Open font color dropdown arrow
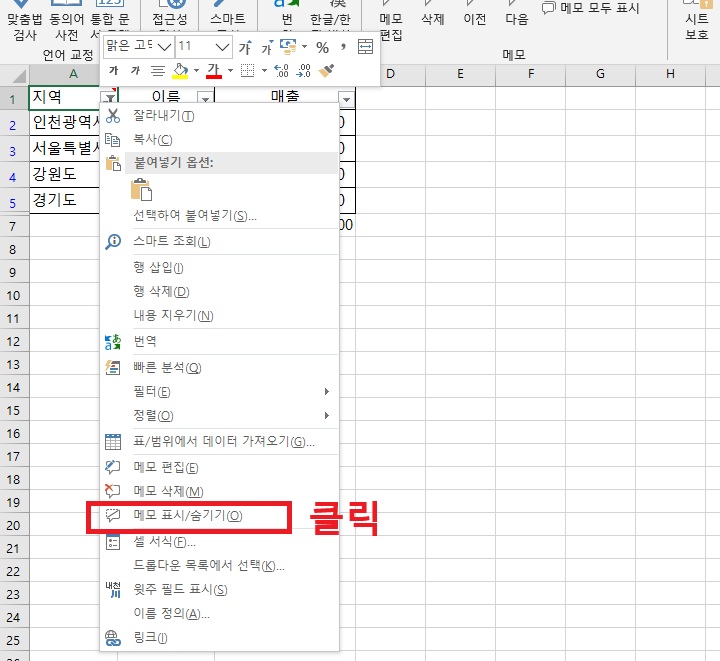 (231, 71)
